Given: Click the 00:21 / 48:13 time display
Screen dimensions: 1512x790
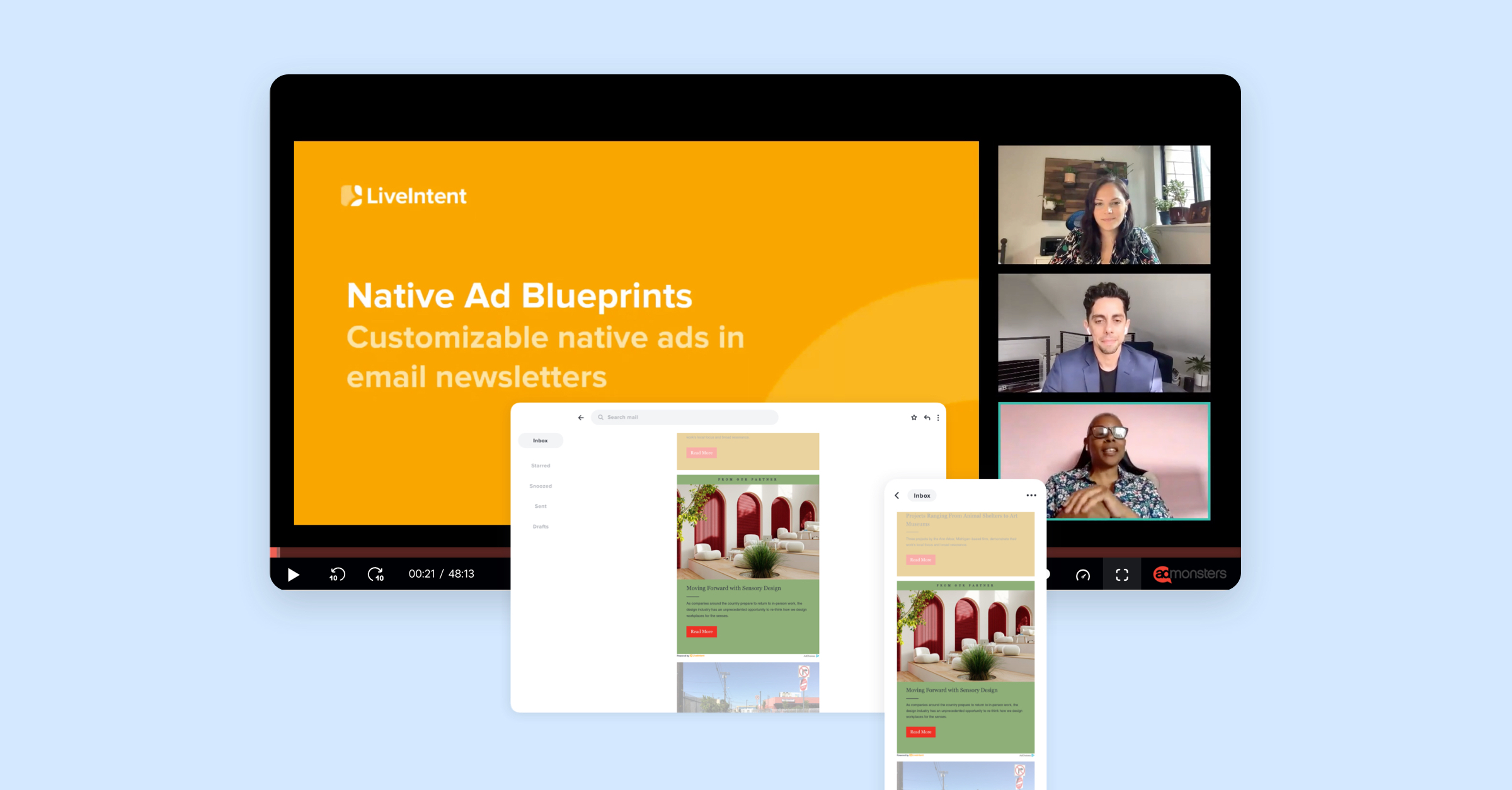Looking at the screenshot, I should click(441, 574).
